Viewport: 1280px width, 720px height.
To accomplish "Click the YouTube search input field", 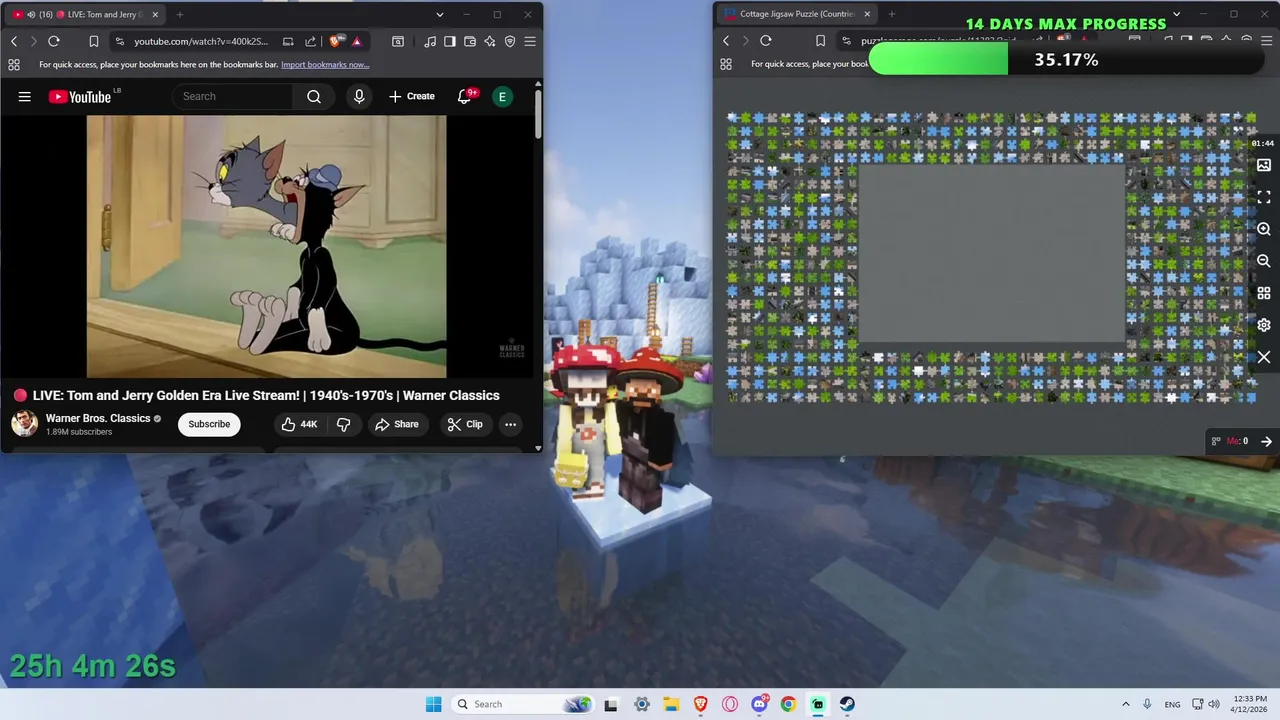I will pos(233,96).
